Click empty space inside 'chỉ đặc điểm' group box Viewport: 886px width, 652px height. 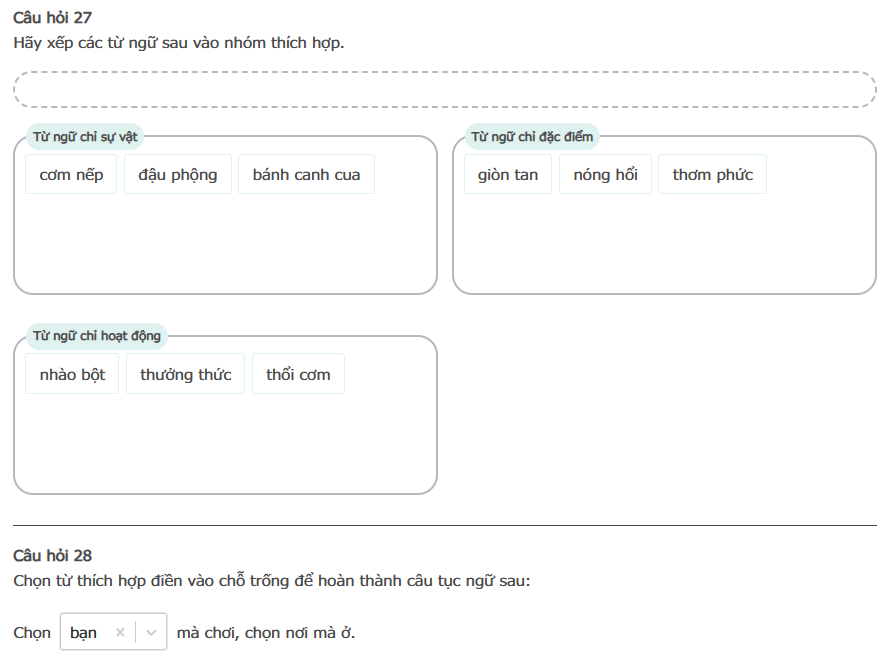(664, 245)
